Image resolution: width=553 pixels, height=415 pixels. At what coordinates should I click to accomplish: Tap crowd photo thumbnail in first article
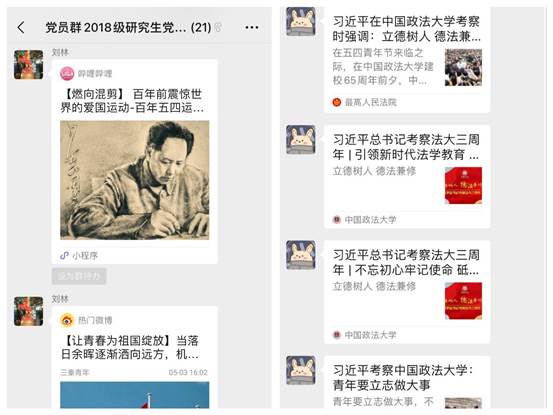coord(463,67)
